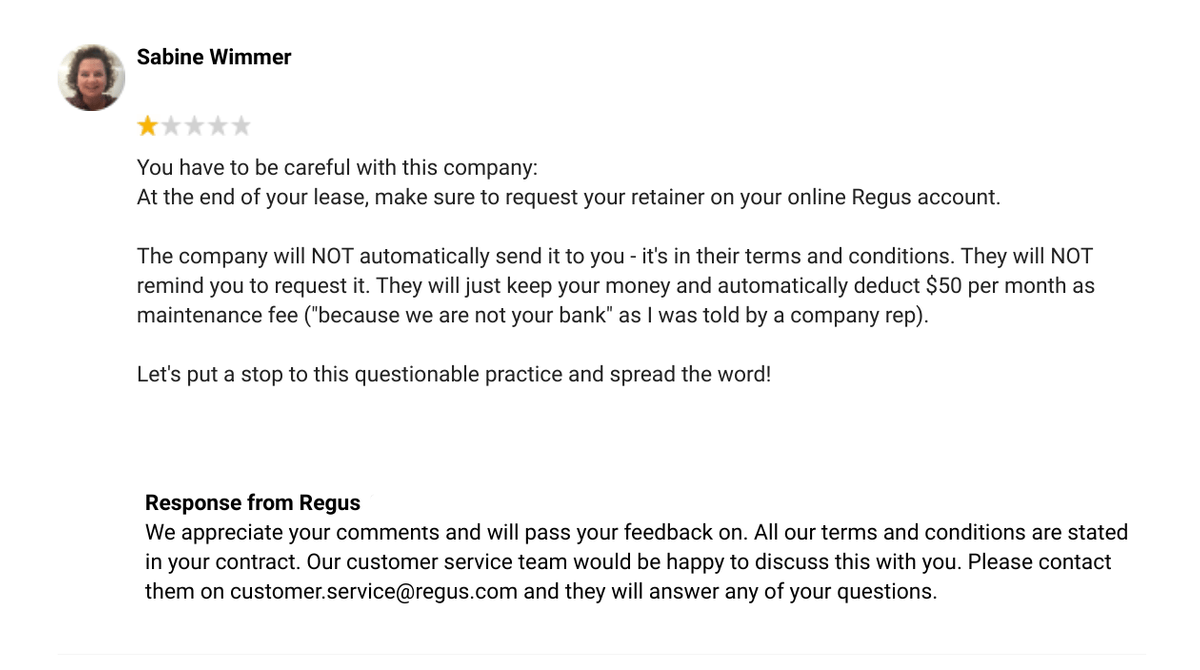Image resolution: width=1200 pixels, height=670 pixels.
Task: Open Sabine Wimmer's profile photo
Action: click(x=91, y=77)
